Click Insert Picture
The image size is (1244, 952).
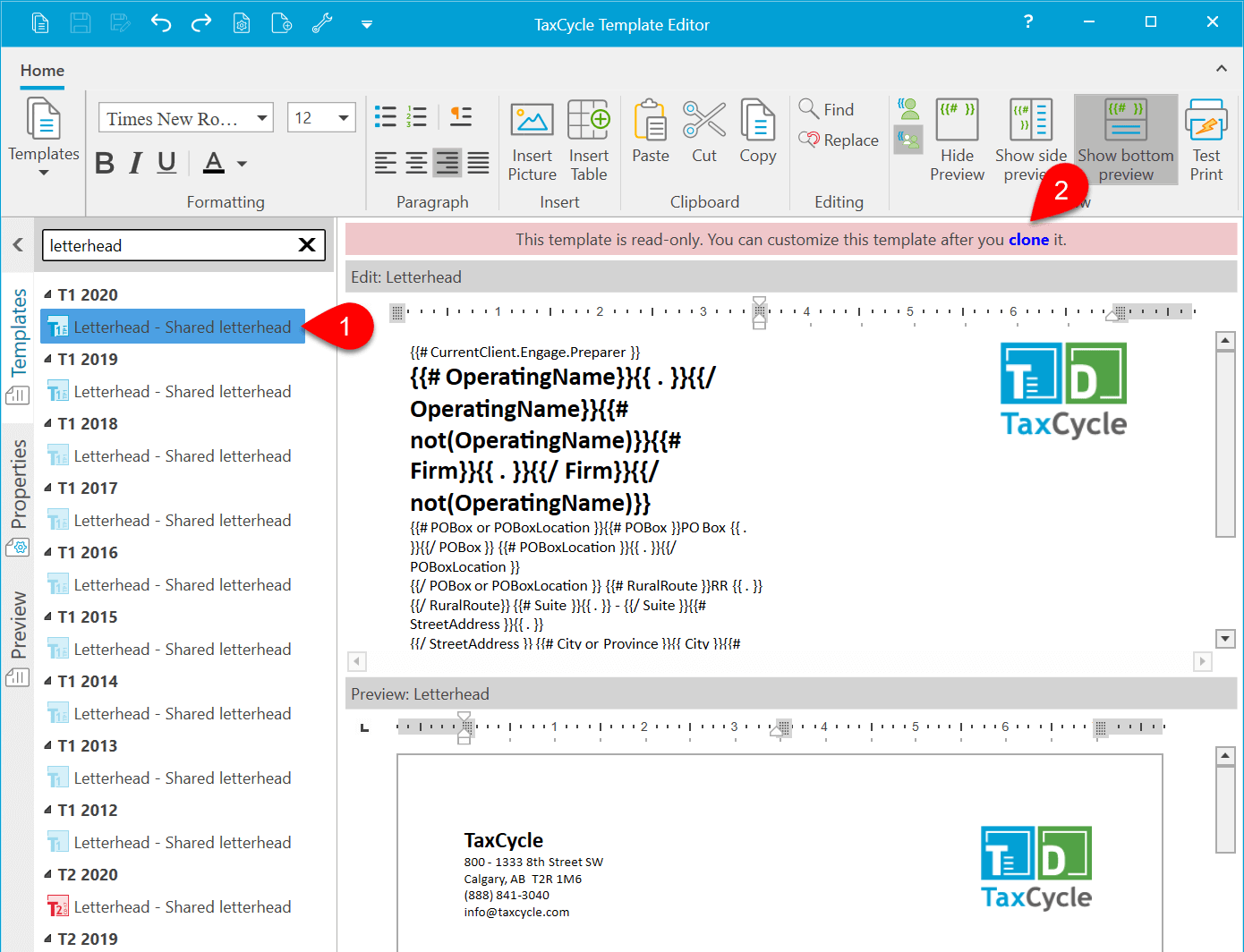click(532, 140)
